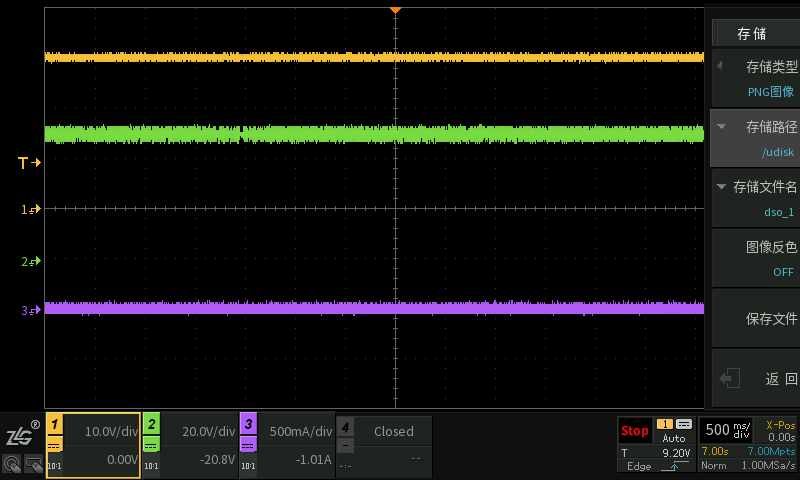The width and height of the screenshot is (800, 480).
Task: Click channel 4 coupling dash icon
Action: 345,446
